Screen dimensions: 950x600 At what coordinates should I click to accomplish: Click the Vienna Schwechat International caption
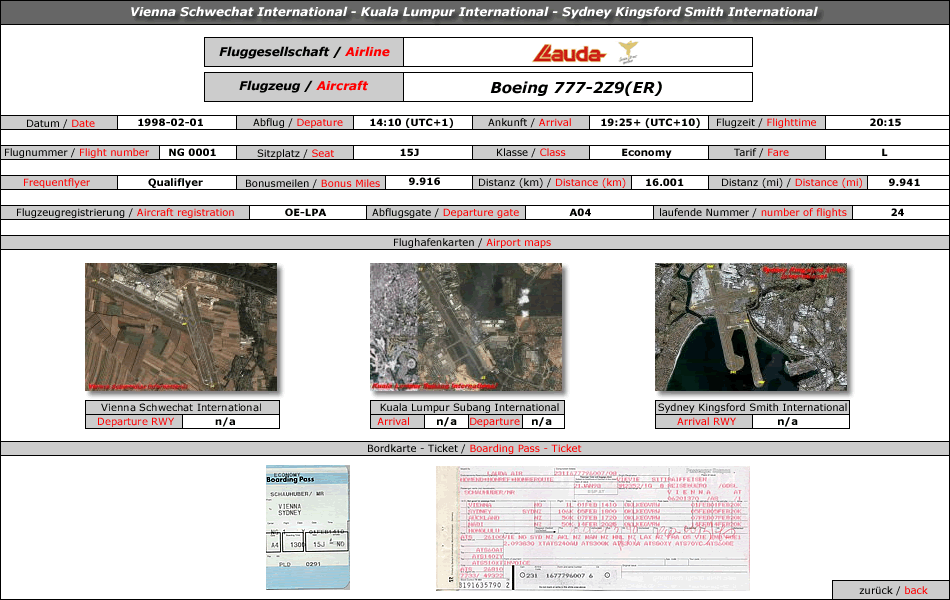pyautogui.click(x=182, y=407)
